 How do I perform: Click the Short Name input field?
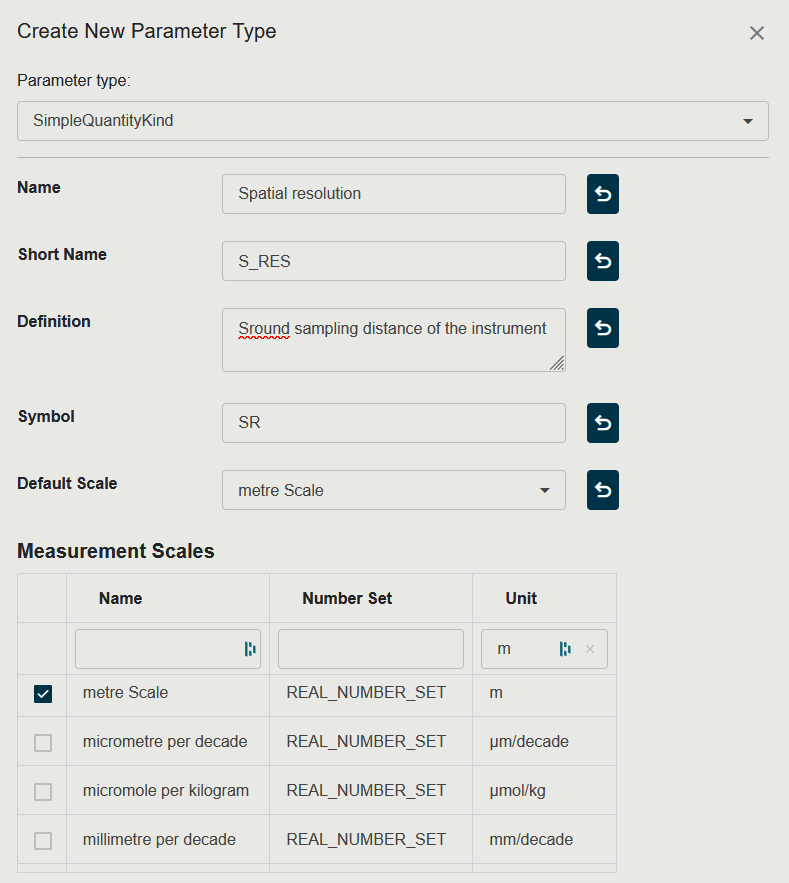tap(394, 261)
